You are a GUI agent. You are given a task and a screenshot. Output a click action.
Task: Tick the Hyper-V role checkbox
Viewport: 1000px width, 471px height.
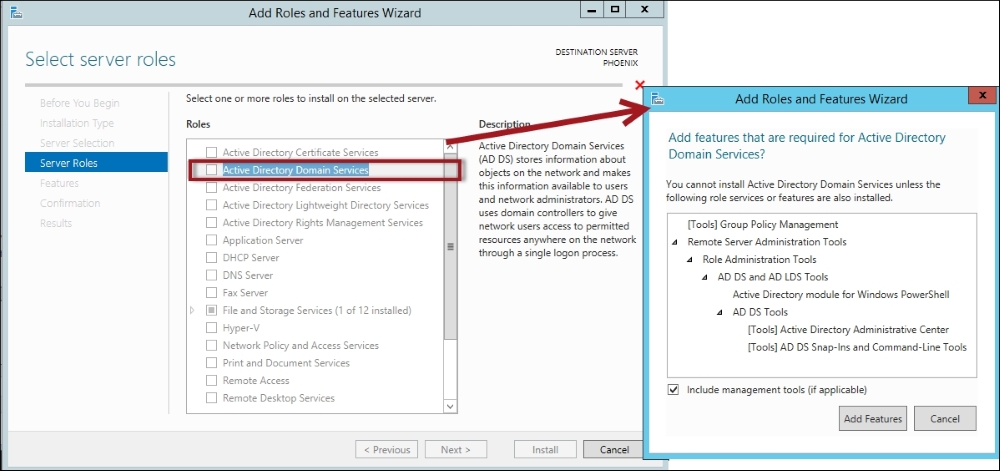(x=211, y=328)
